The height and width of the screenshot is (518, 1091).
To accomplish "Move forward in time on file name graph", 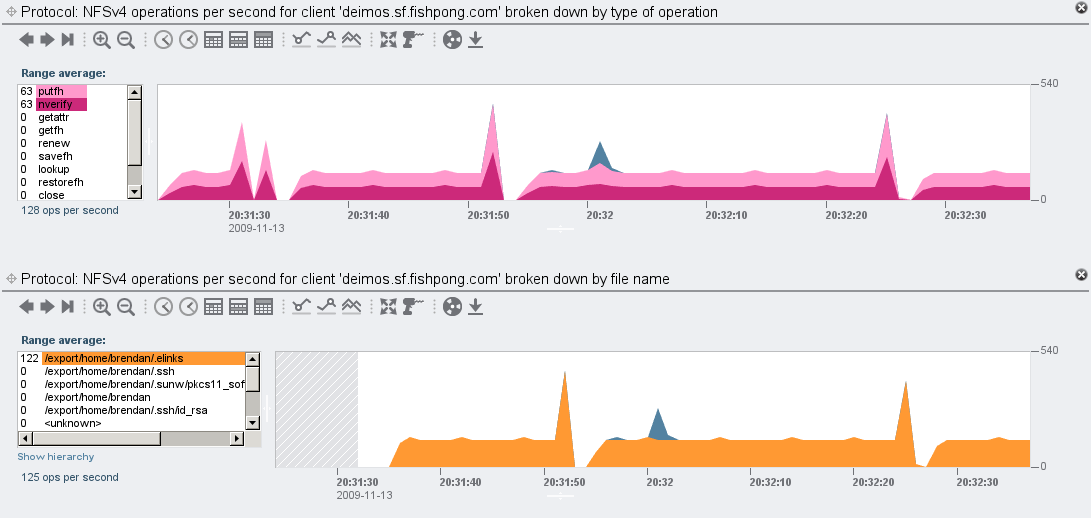I will 47,307.
